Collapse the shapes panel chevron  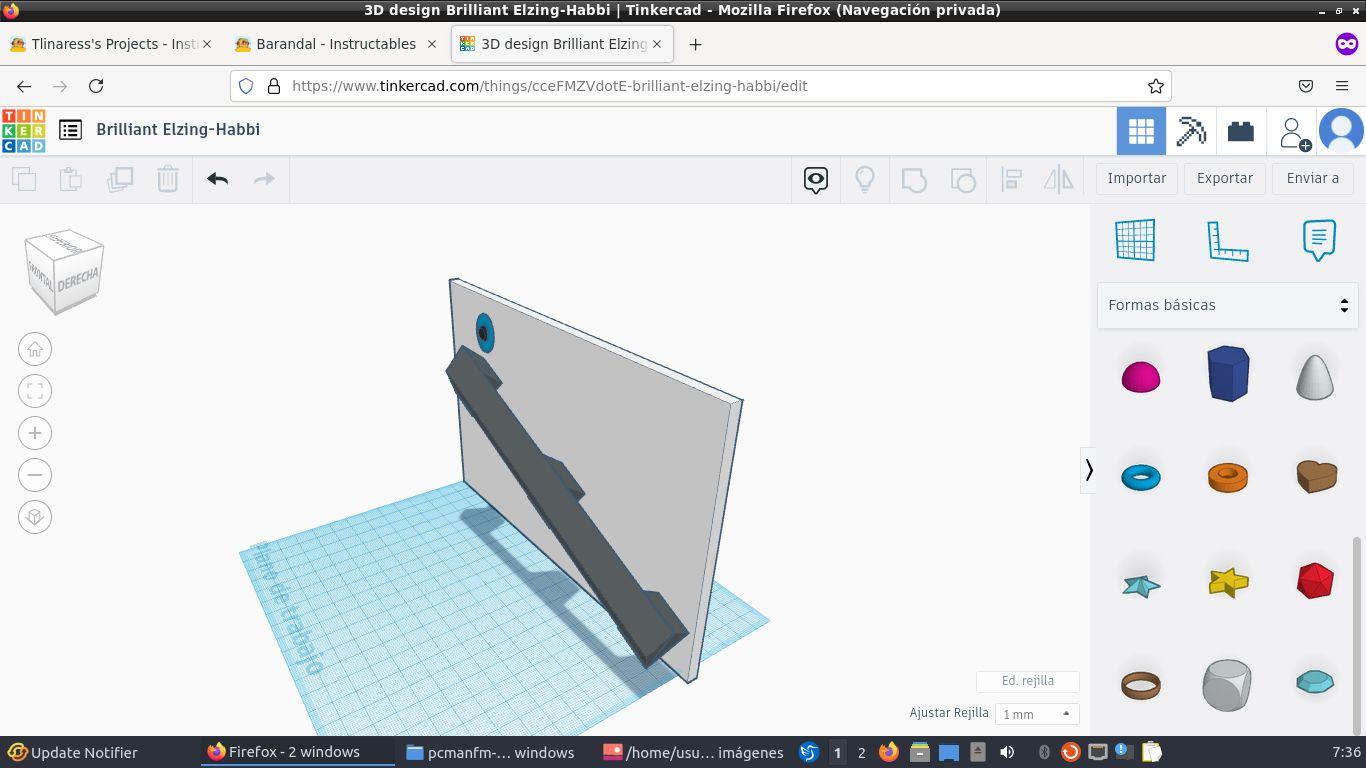click(1089, 470)
